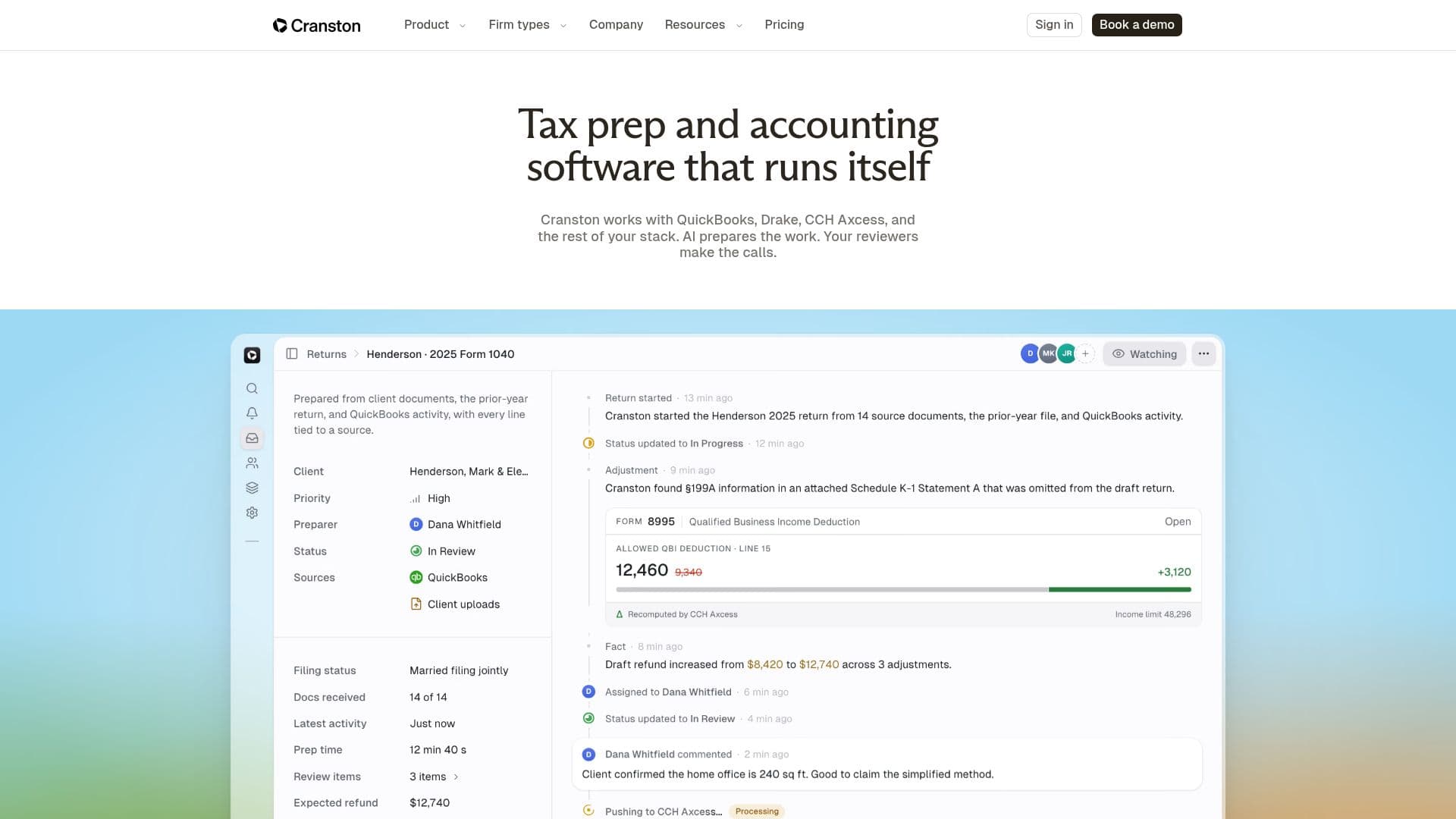Toggle the Watching eye button
Screen dimensions: 1456x819
[x=1144, y=353]
